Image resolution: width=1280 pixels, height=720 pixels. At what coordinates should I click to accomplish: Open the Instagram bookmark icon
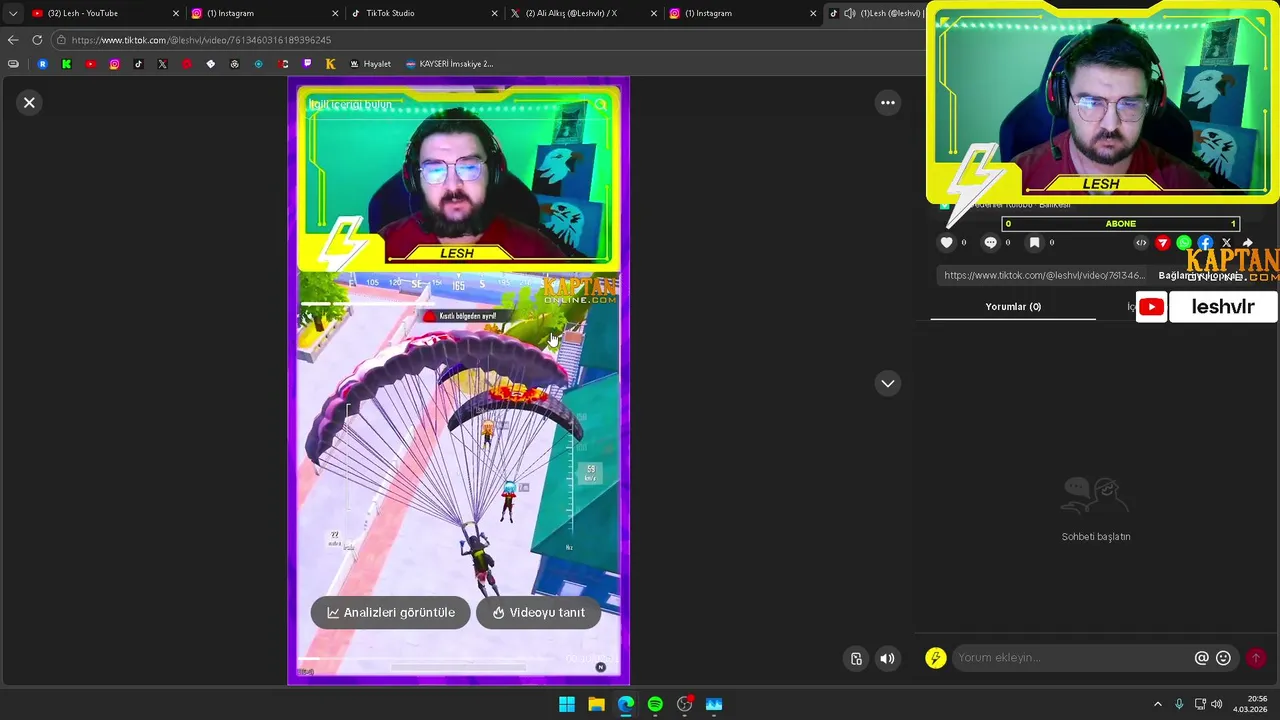click(114, 64)
